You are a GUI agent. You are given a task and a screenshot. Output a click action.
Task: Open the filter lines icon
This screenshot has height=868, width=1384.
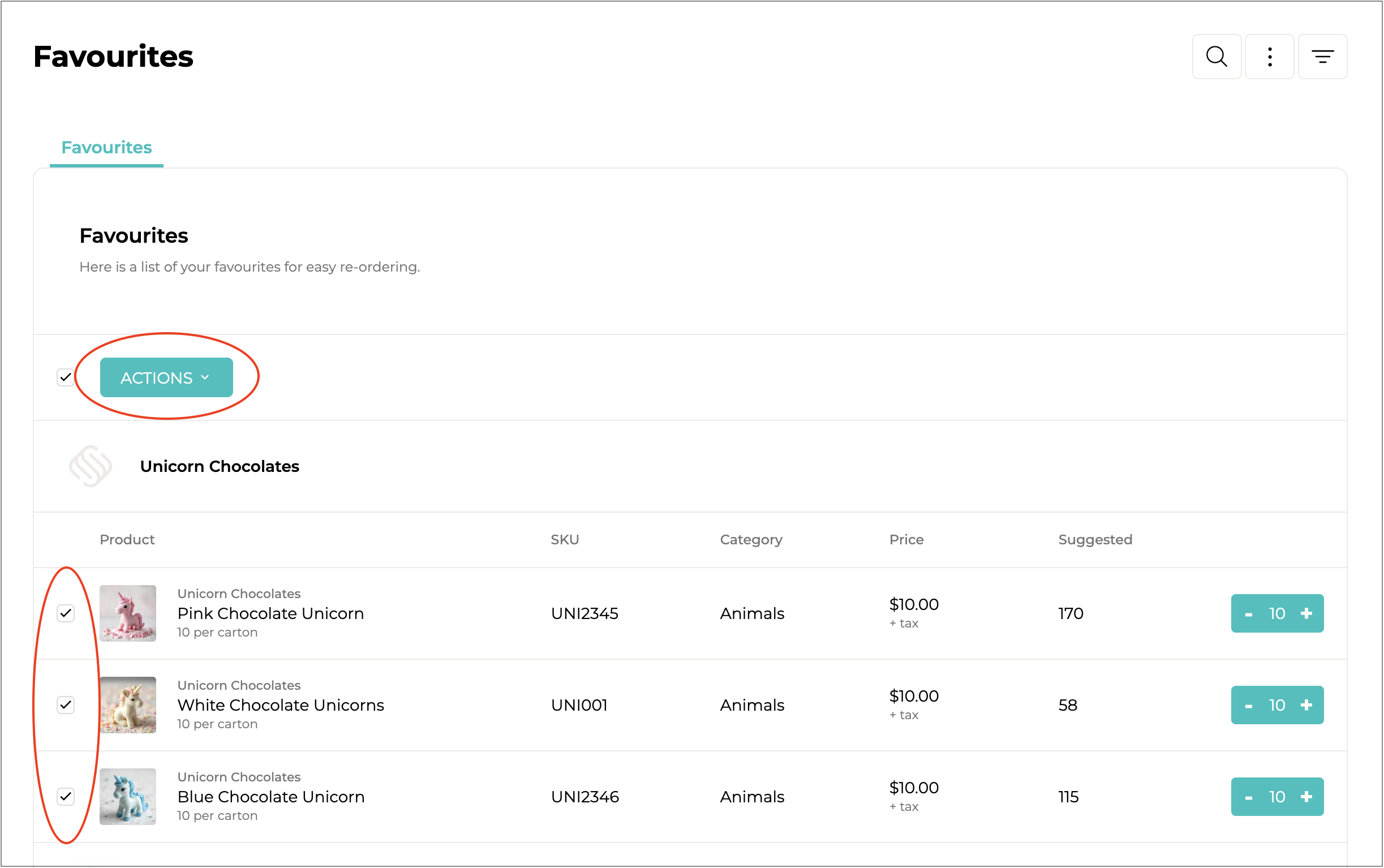pos(1322,57)
